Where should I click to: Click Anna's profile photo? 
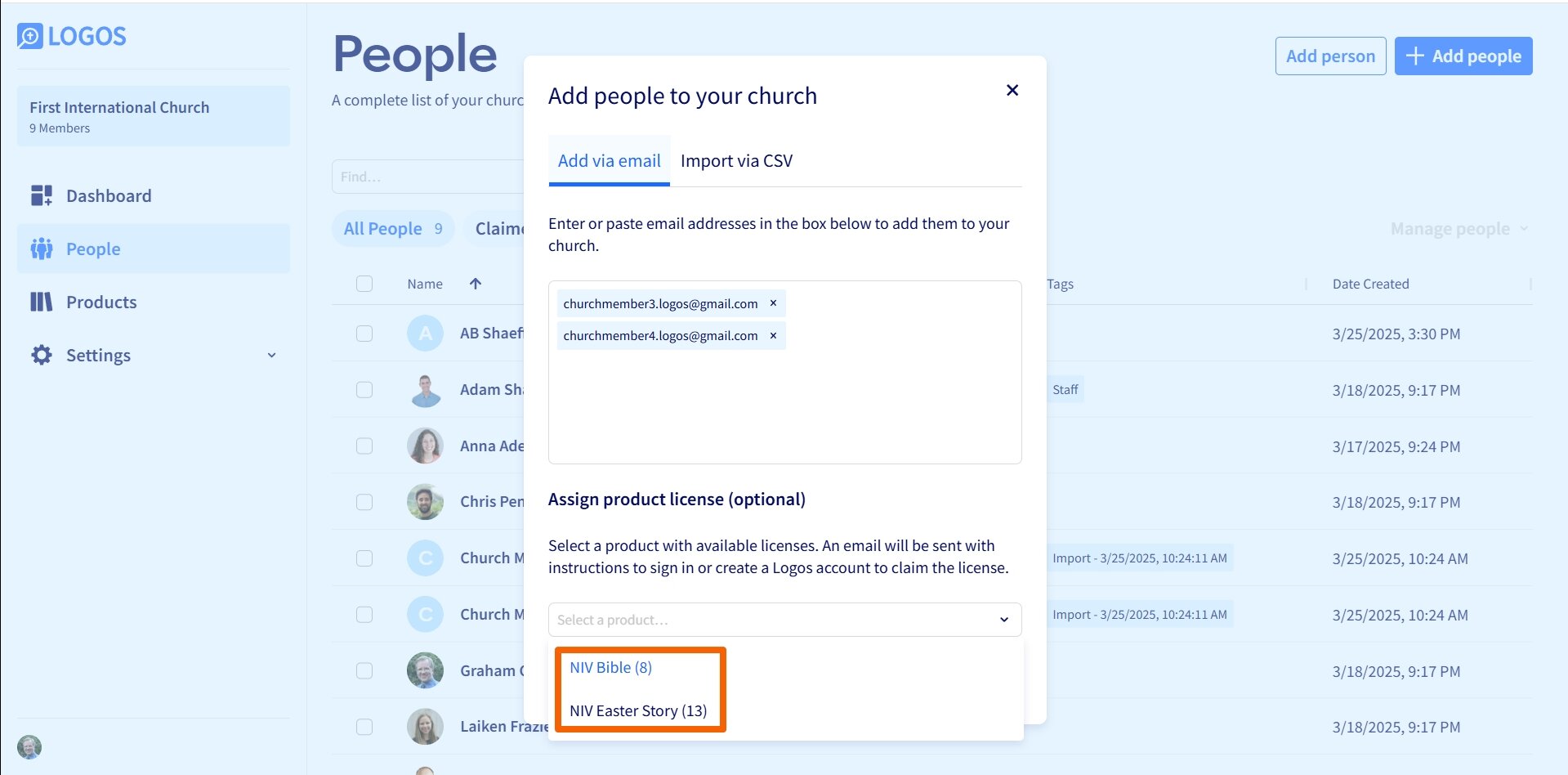425,446
